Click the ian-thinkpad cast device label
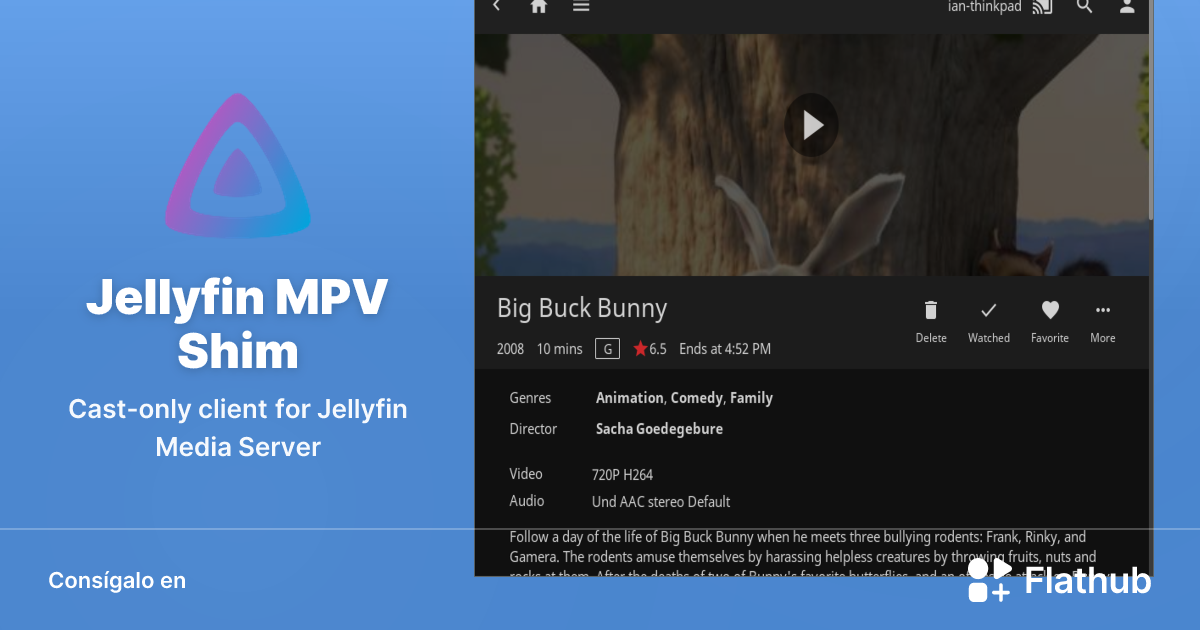Screen dimensions: 1200x630 [x=984, y=7]
